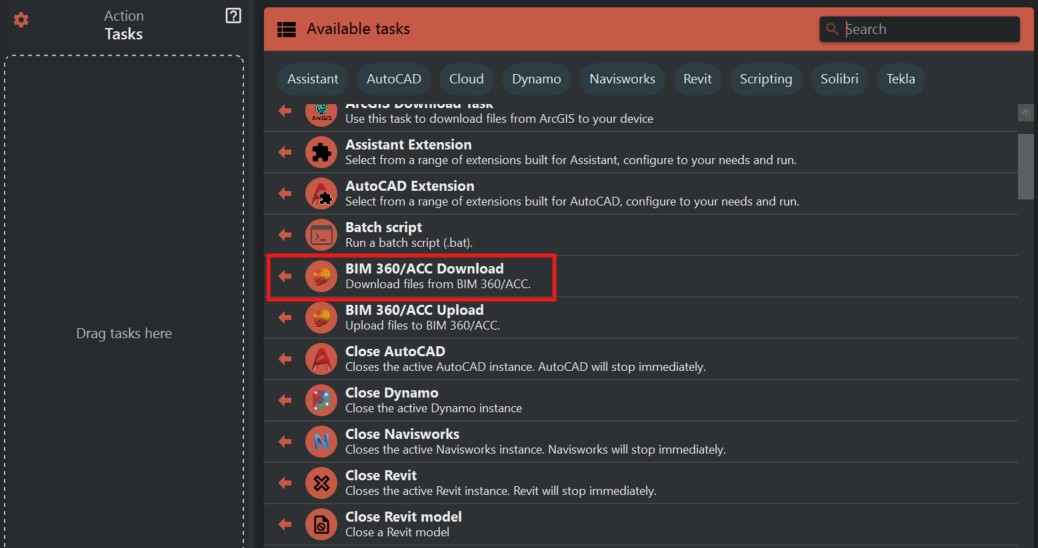Click 'Download files from BIM 360/ACC.' description

438,284
